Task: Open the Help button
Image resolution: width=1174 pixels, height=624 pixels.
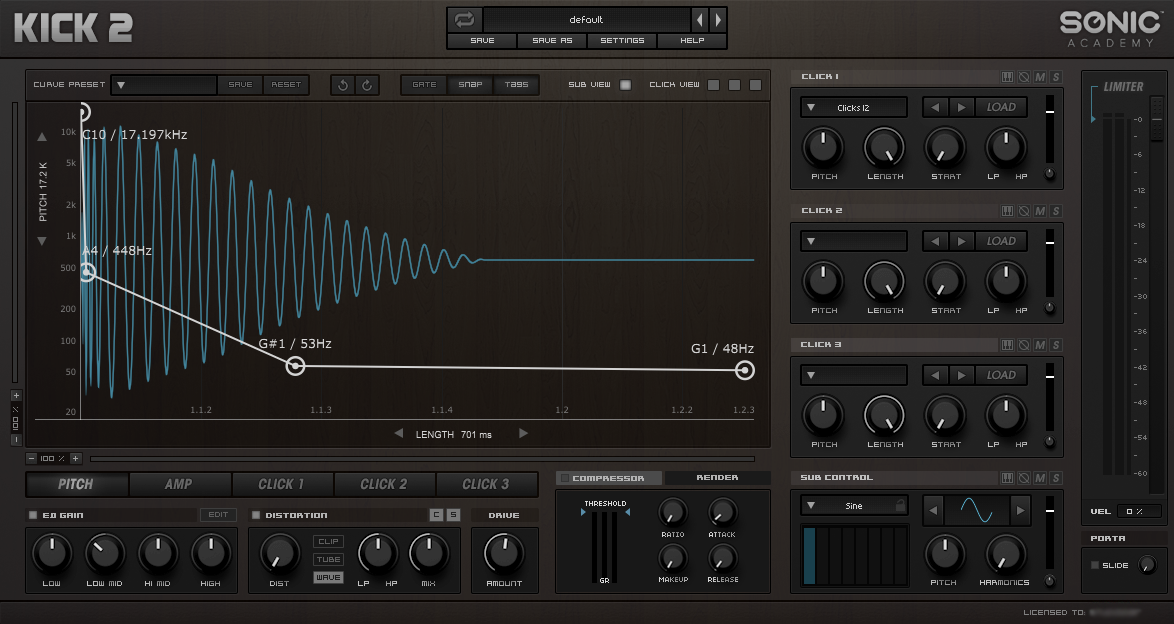Action: 692,40
